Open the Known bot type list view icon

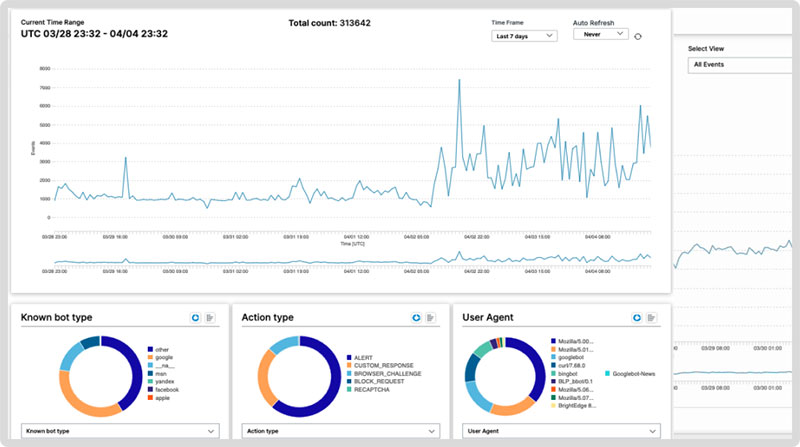pyautogui.click(x=210, y=317)
